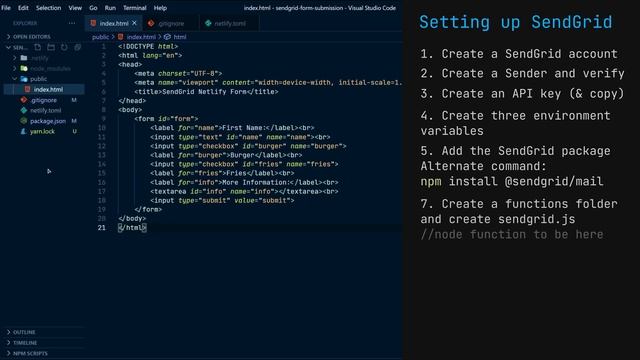This screenshot has width=640, height=360.
Task: Click the submit input code line 18
Action: 222,200
